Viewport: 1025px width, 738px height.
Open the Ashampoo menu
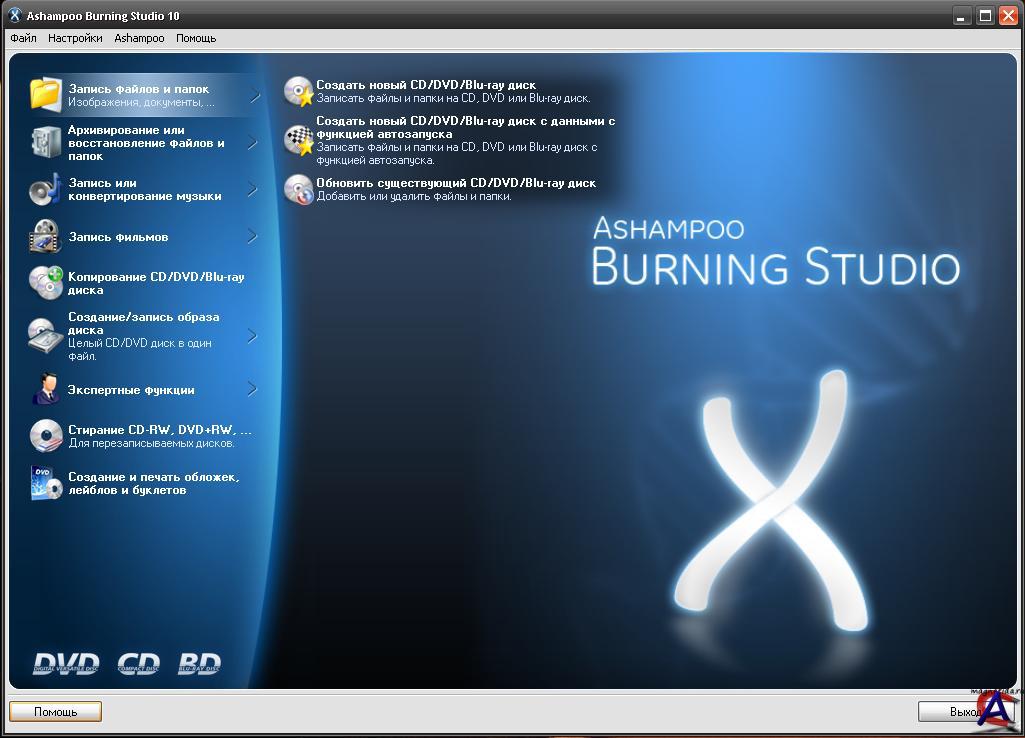coord(139,38)
